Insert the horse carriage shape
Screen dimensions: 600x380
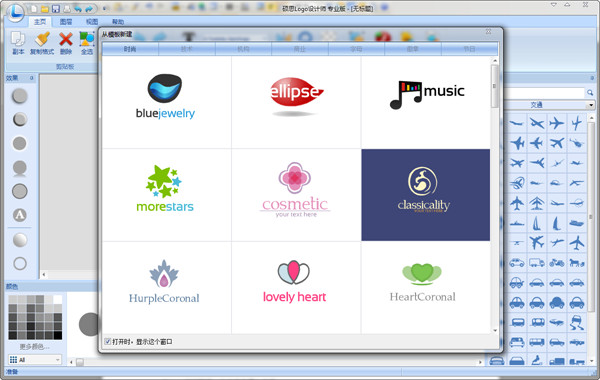point(577,263)
